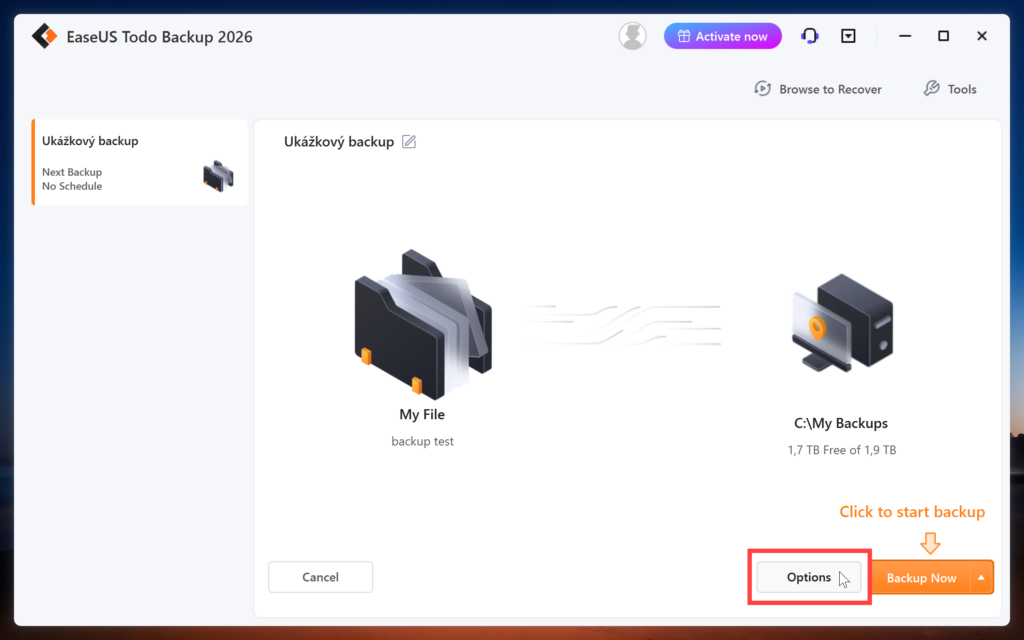Viewport: 1024px width, 640px height.
Task: Click the EaseUS Todo Backup logo icon
Action: [44, 37]
